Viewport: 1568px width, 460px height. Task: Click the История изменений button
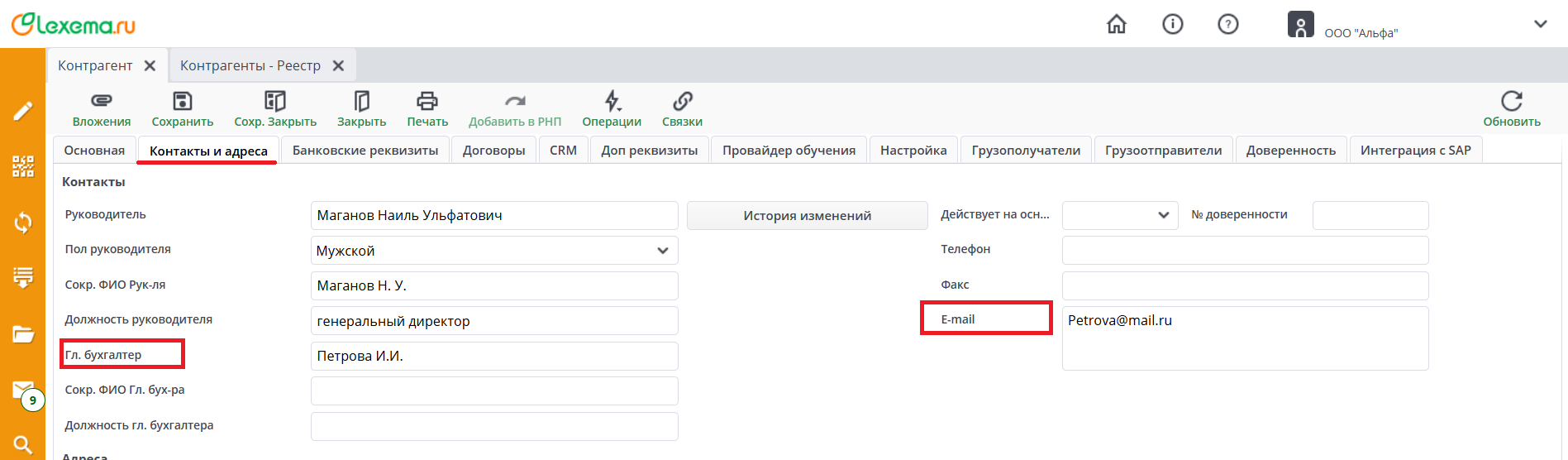807,216
